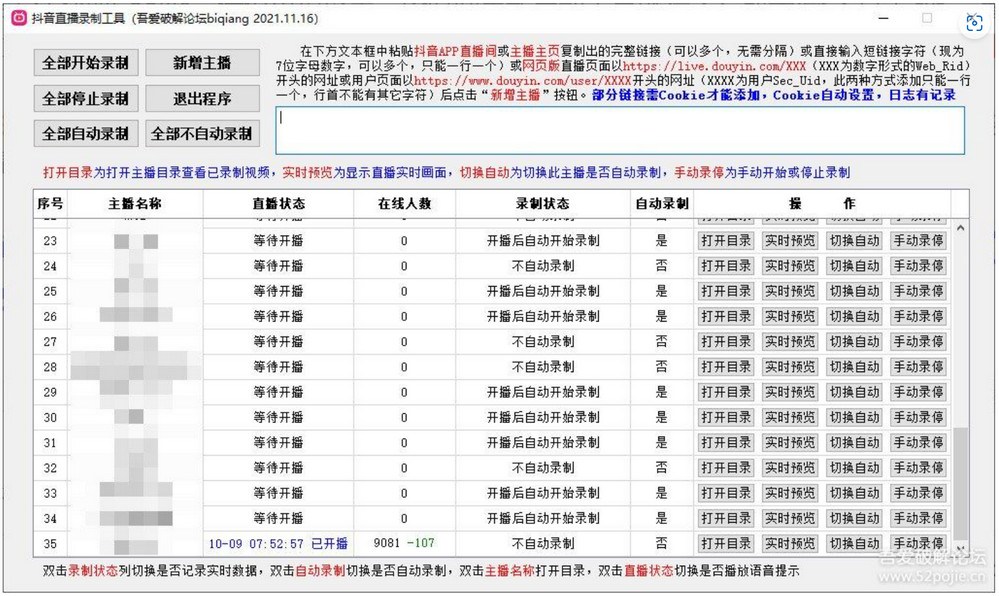Open row 35 folder with 打开目录
The width and height of the screenshot is (999, 596).
pyautogui.click(x=726, y=544)
